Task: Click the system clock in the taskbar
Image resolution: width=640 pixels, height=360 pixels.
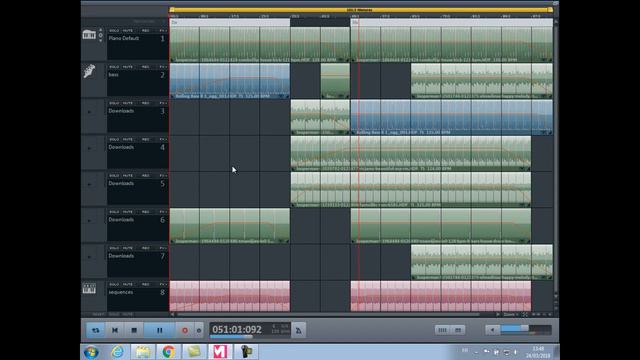Action: tap(538, 352)
